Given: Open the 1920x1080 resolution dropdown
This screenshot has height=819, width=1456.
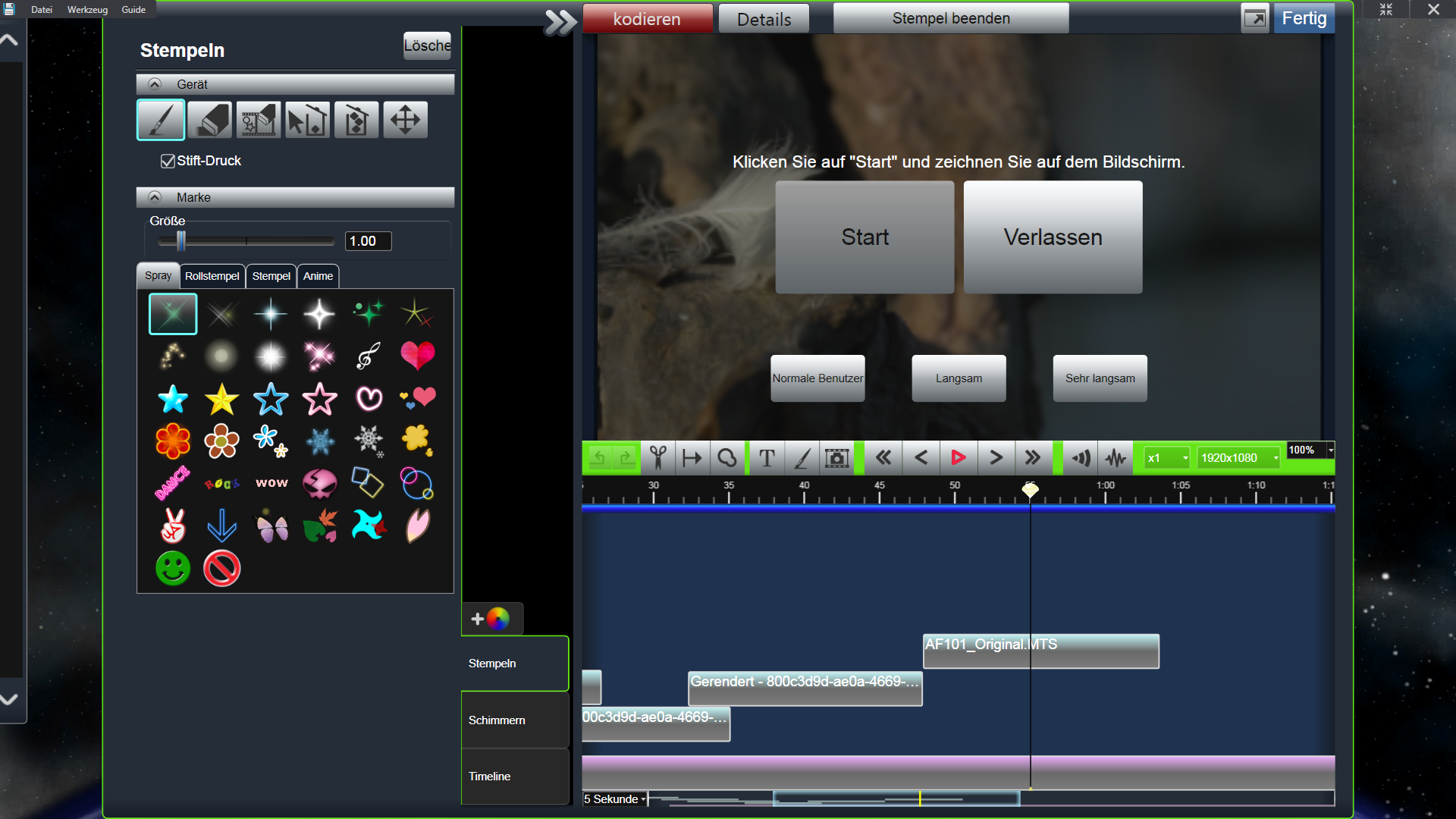Looking at the screenshot, I should tap(1238, 458).
